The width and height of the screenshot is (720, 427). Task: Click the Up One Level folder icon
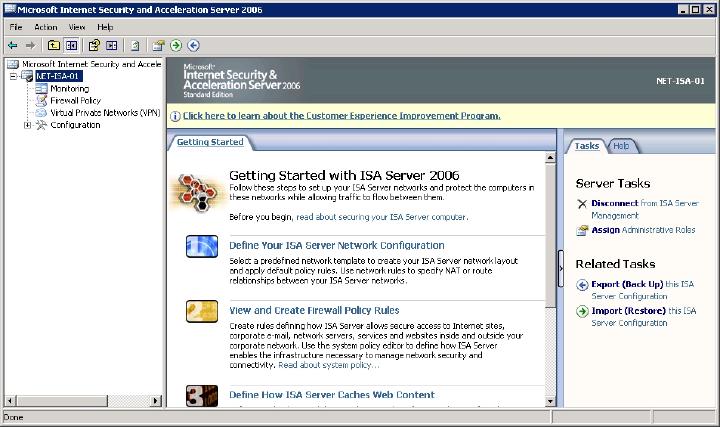54,45
